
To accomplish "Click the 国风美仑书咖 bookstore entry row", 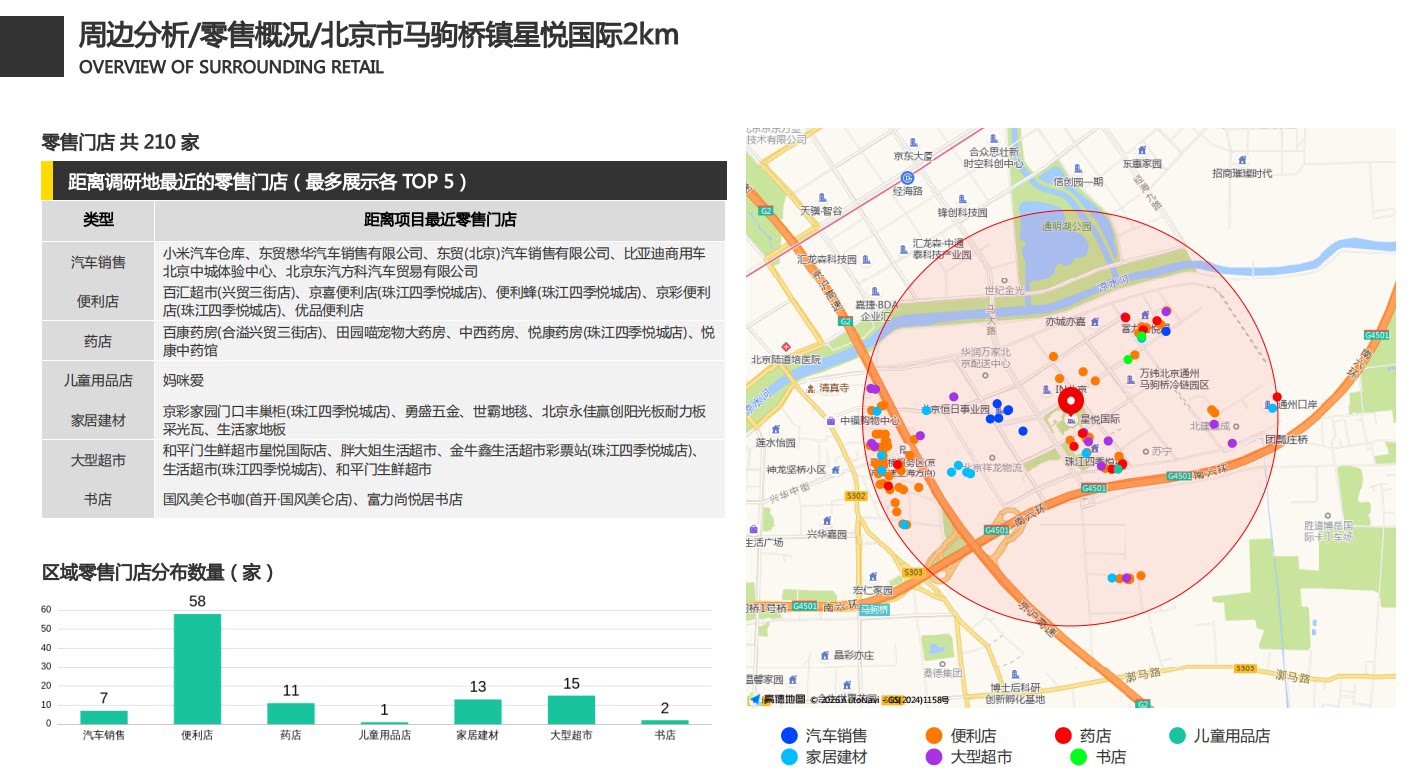I will (313, 499).
